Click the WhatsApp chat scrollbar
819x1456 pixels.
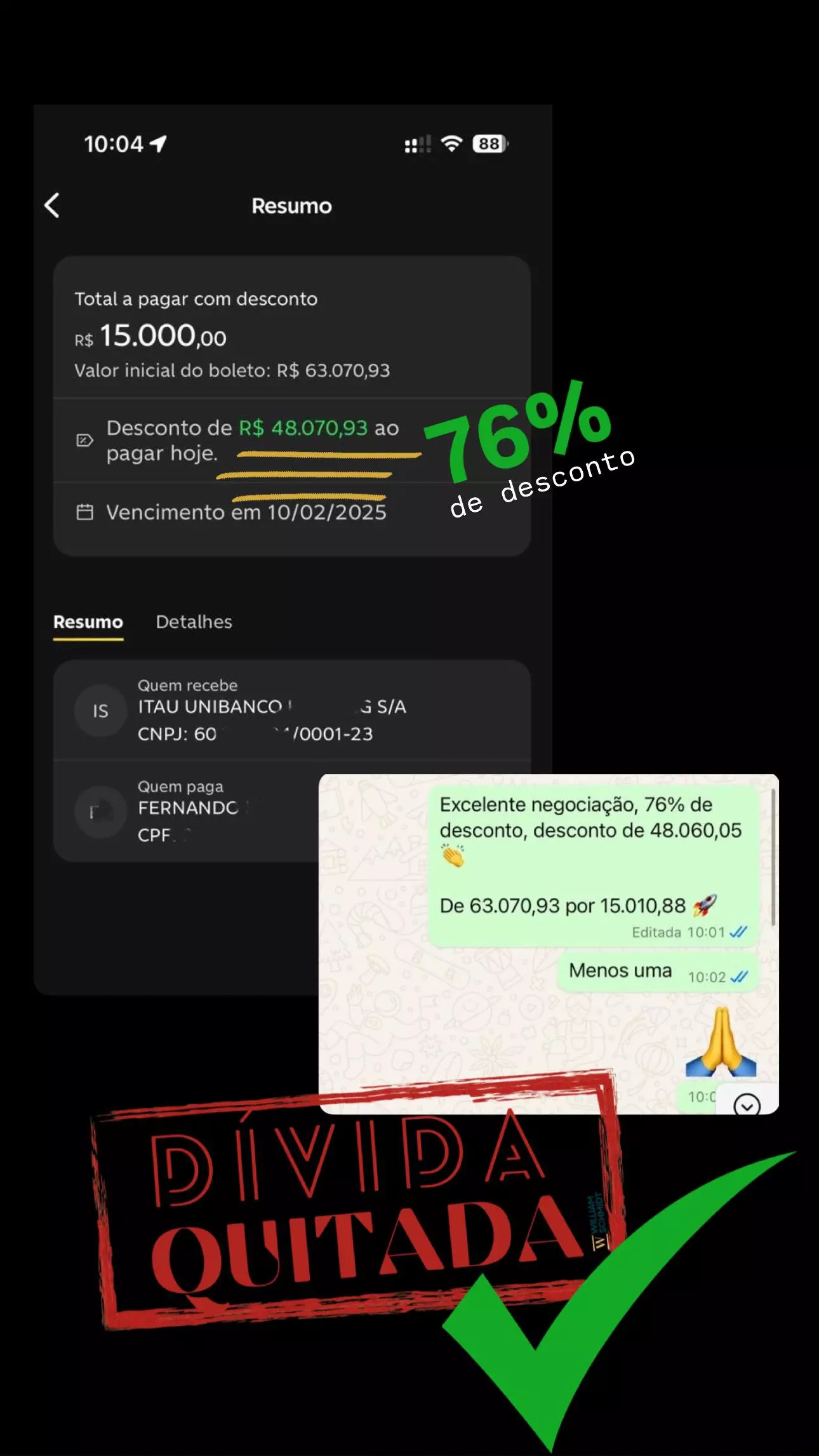(x=773, y=857)
